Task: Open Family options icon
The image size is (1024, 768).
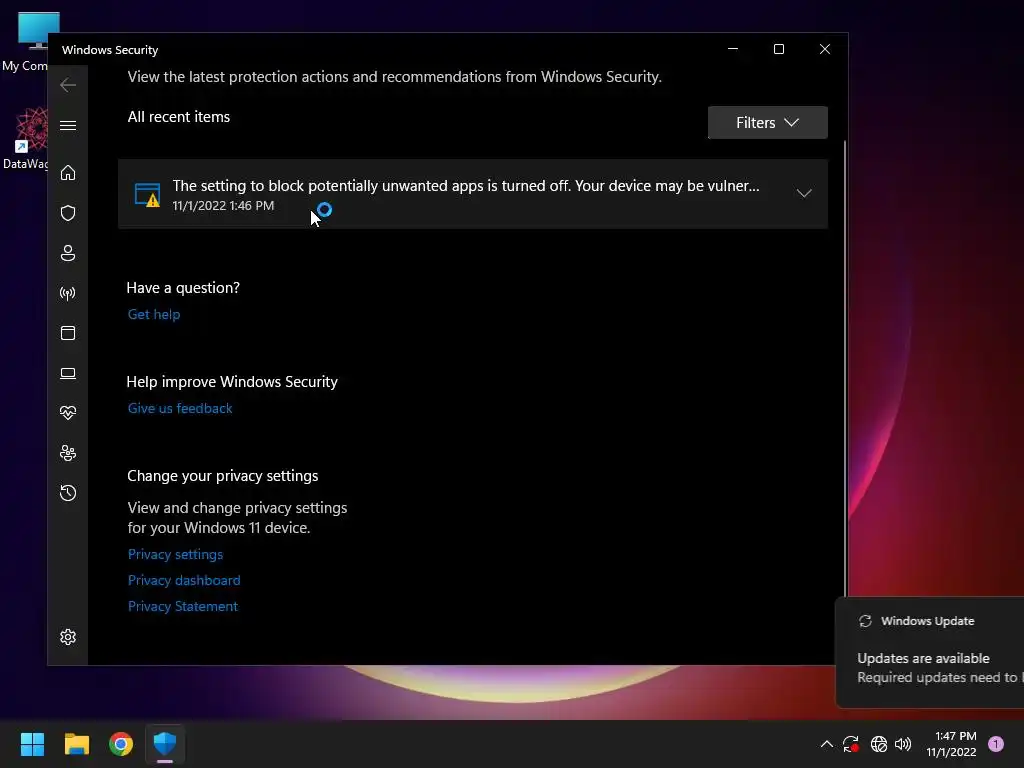Action: click(68, 453)
